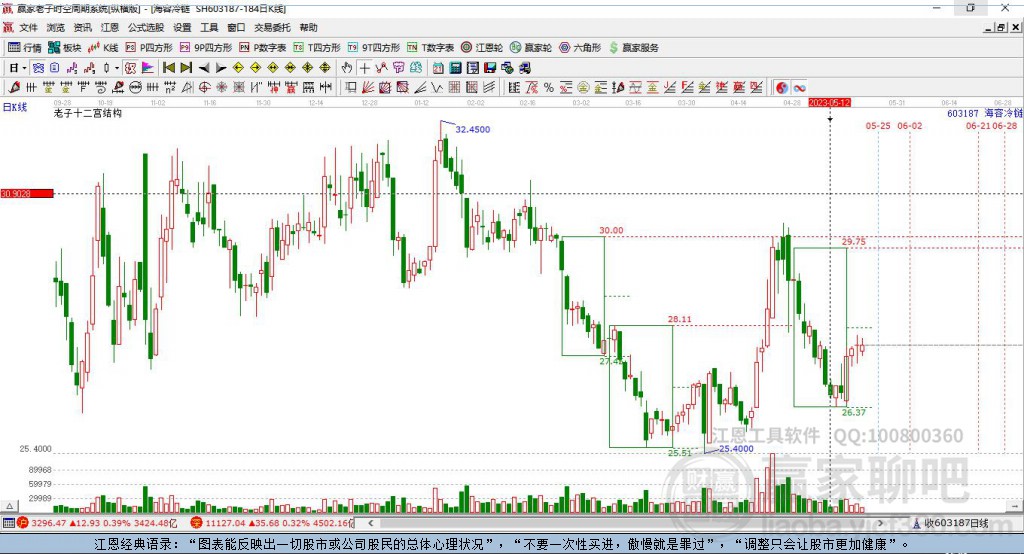This screenshot has width=1024, height=554.
Task: Click the floppy disk save icon
Action: click(490, 68)
